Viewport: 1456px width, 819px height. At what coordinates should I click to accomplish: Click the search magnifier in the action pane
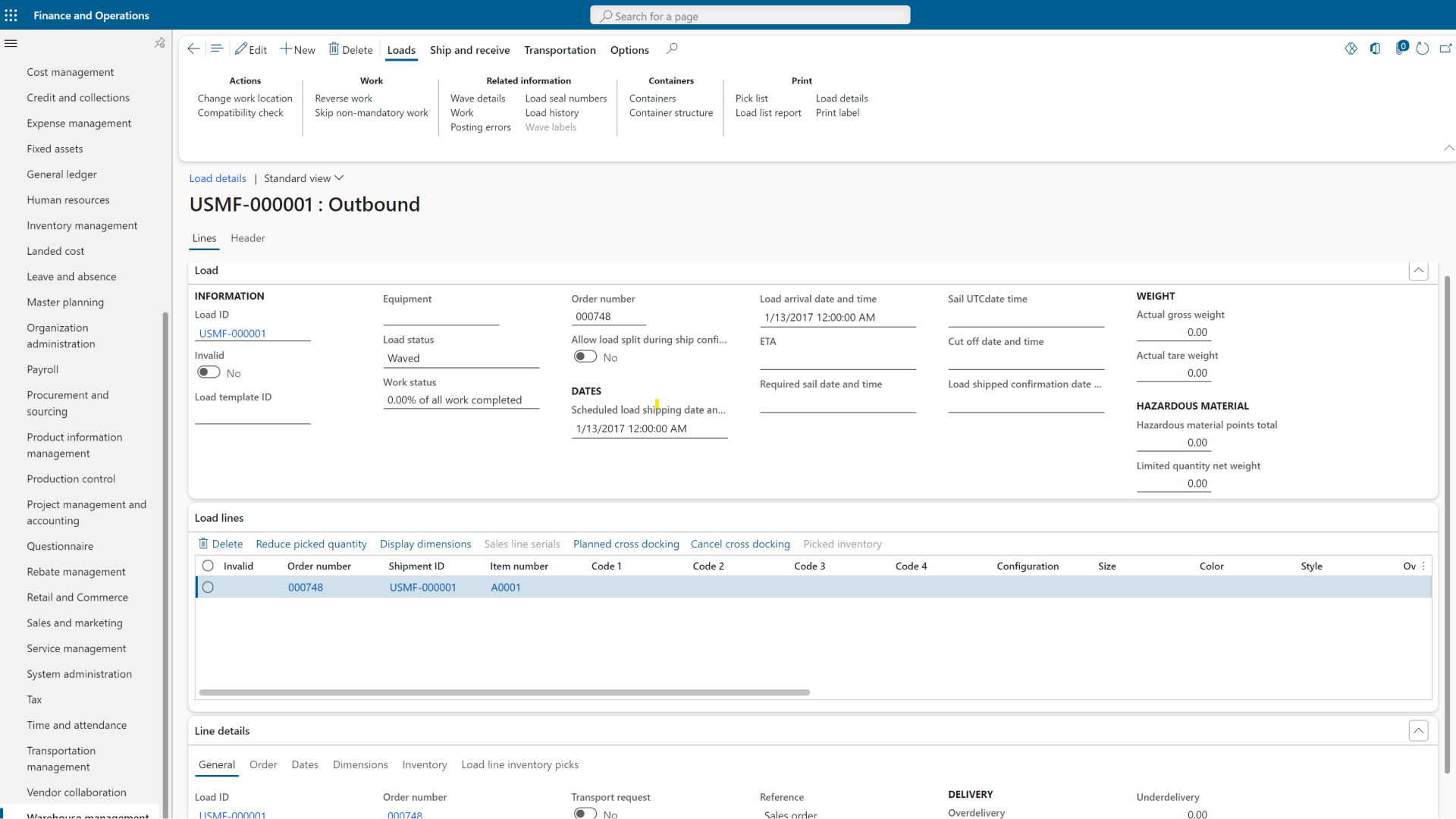click(672, 49)
